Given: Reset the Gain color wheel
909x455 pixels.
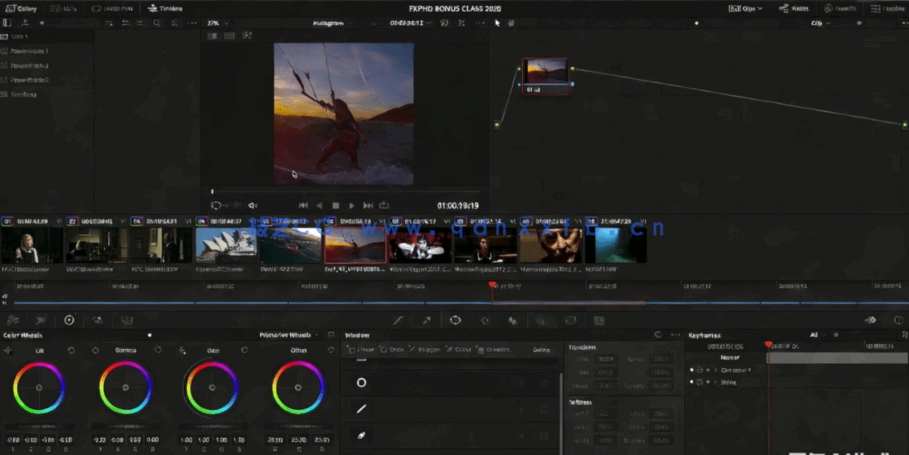Looking at the screenshot, I should pos(245,350).
